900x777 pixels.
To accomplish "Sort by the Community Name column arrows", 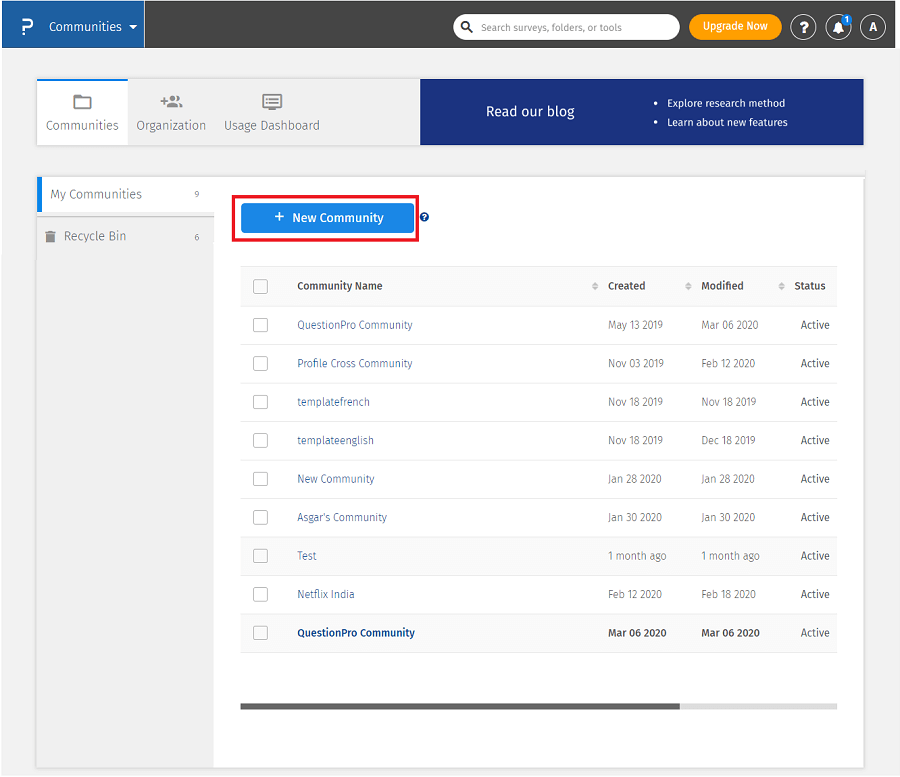I will pyautogui.click(x=595, y=287).
